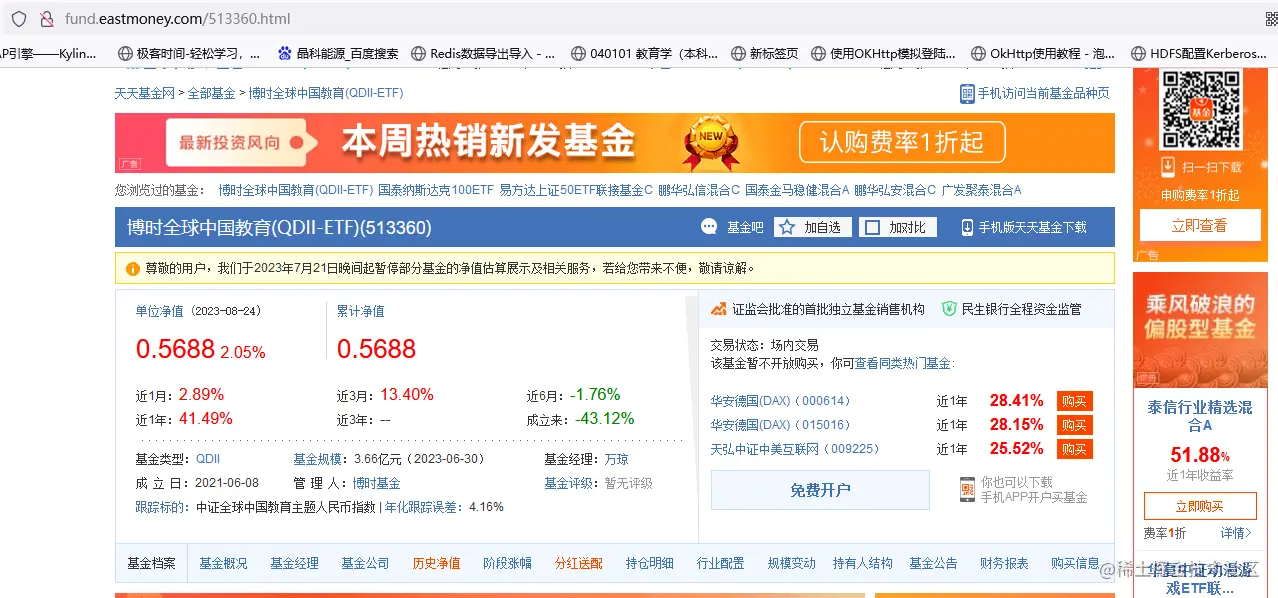Open the fund manager 万琼 link

click(617, 459)
